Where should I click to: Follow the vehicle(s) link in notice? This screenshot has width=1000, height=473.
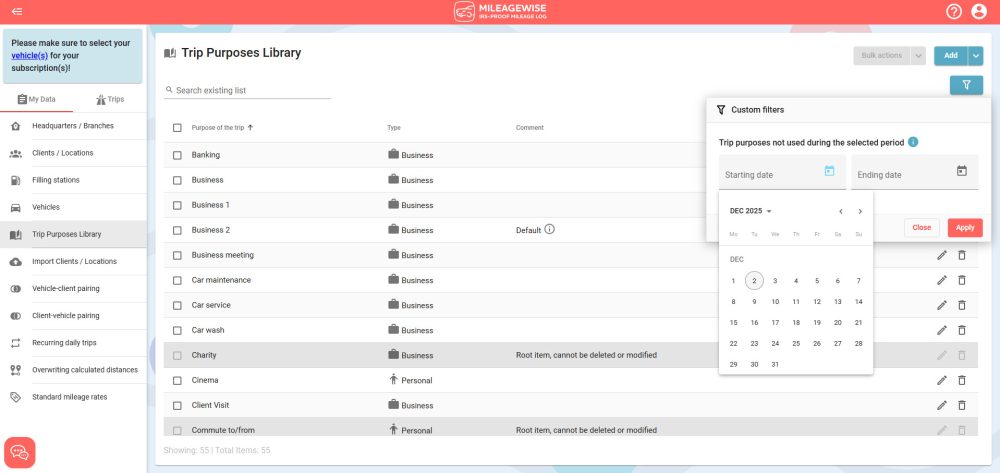pyautogui.click(x=29, y=55)
